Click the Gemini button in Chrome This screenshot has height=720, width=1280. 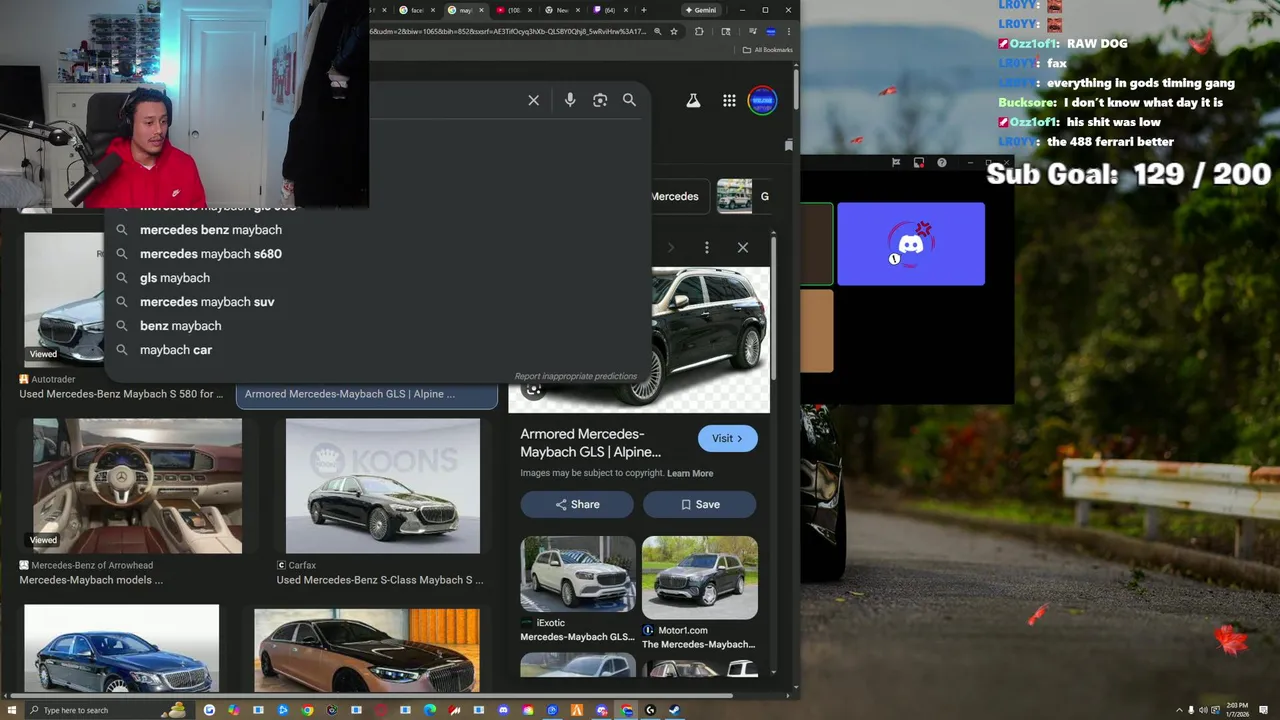click(x=700, y=10)
